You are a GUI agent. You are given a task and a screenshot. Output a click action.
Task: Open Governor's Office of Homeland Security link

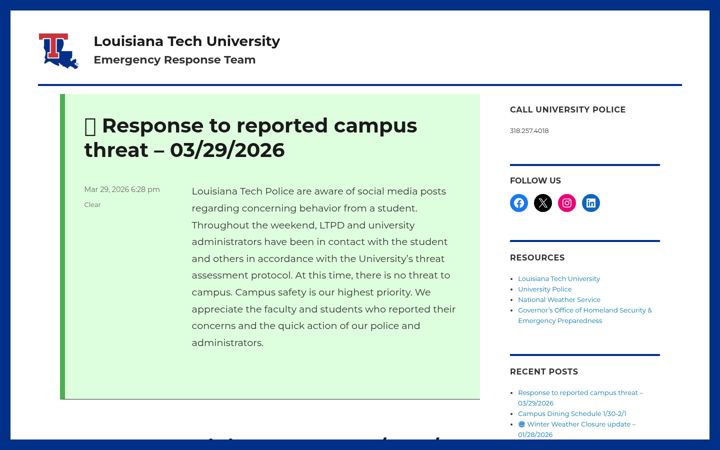585,315
